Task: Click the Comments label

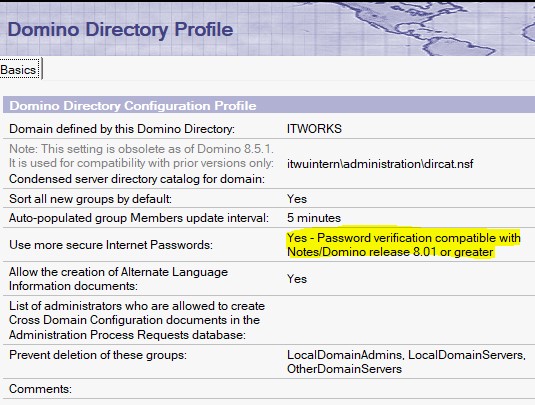Action: [x=40, y=389]
